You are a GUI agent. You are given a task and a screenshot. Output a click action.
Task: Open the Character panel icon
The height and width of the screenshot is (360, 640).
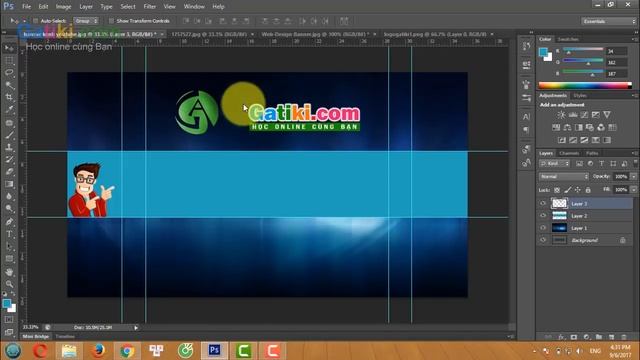coord(527,117)
